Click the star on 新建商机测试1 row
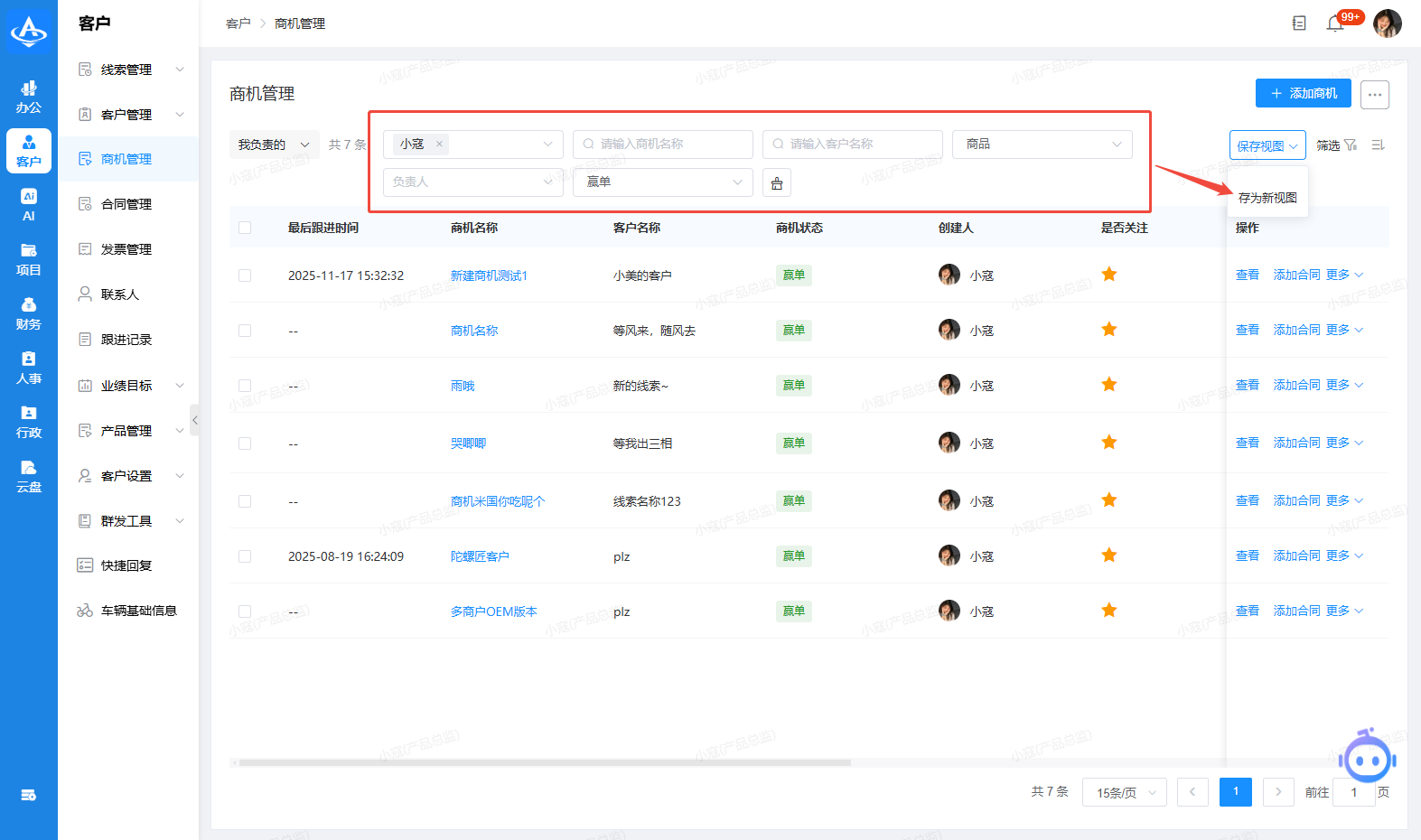This screenshot has height=840, width=1421. (1109, 275)
